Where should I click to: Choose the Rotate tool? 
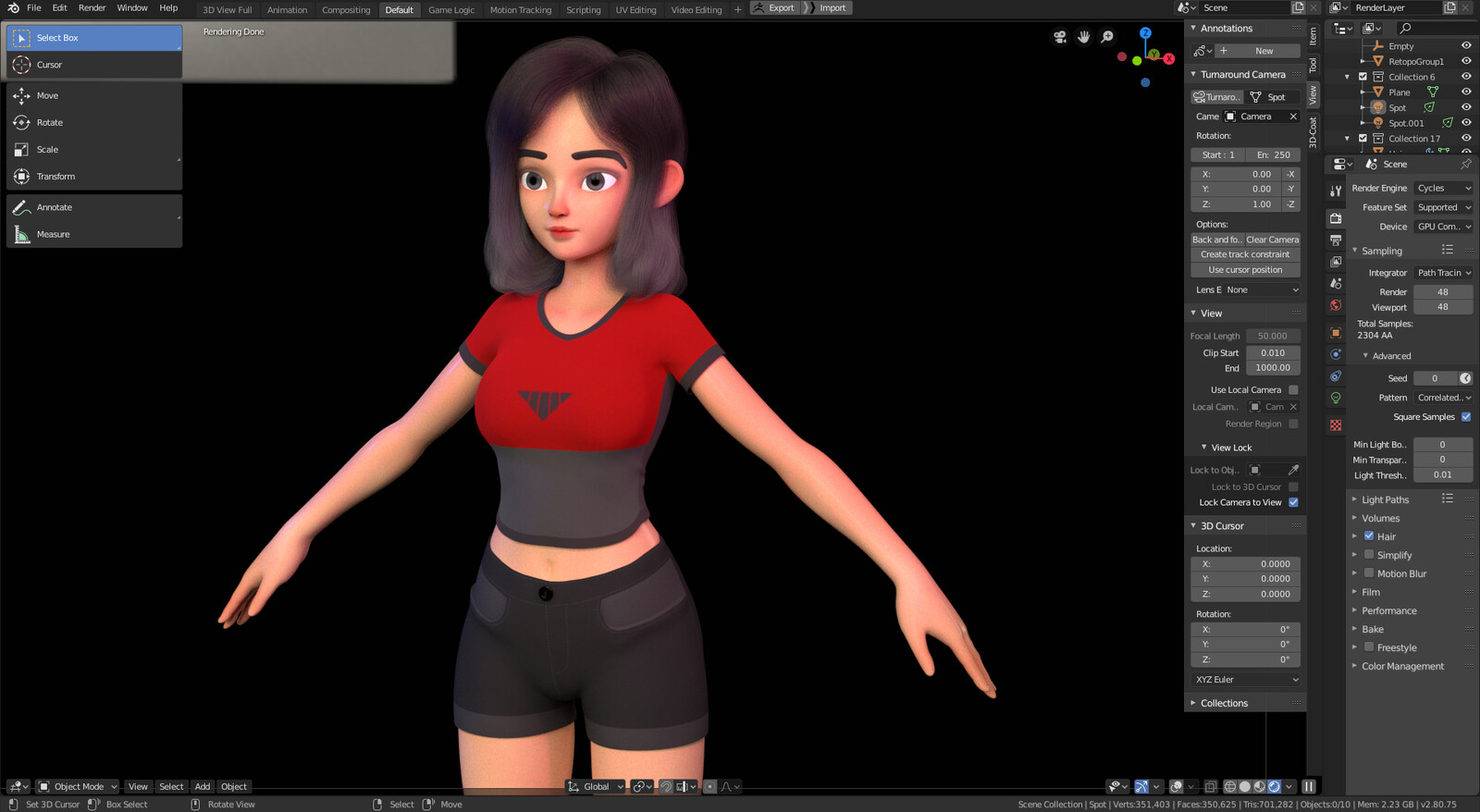pyautogui.click(x=94, y=122)
